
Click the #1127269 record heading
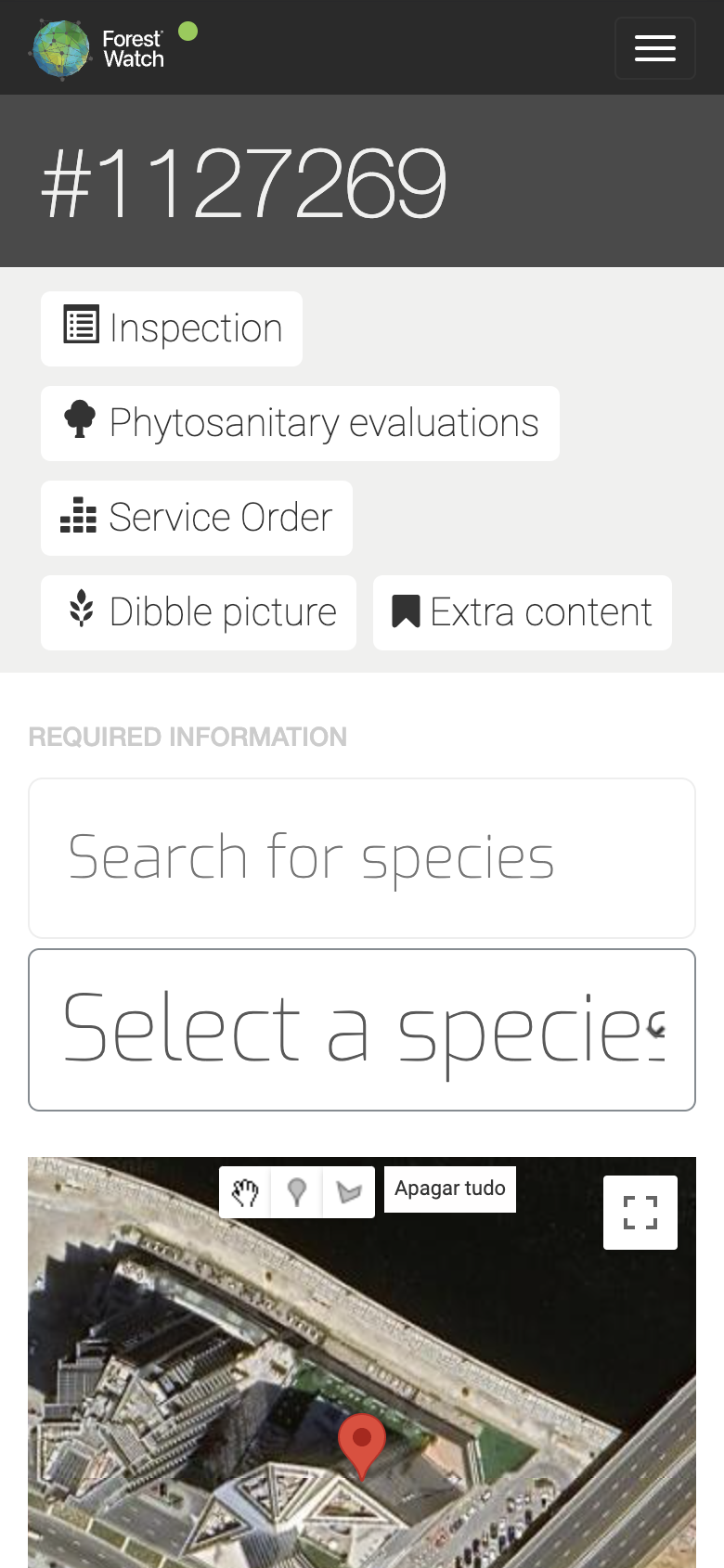coord(244,183)
